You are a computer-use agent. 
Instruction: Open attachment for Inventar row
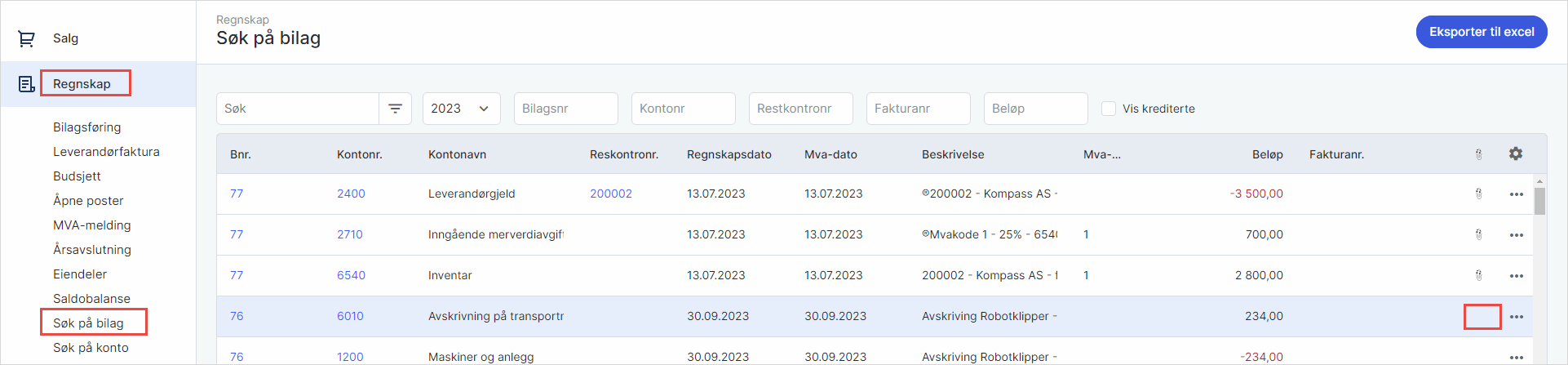(1478, 276)
